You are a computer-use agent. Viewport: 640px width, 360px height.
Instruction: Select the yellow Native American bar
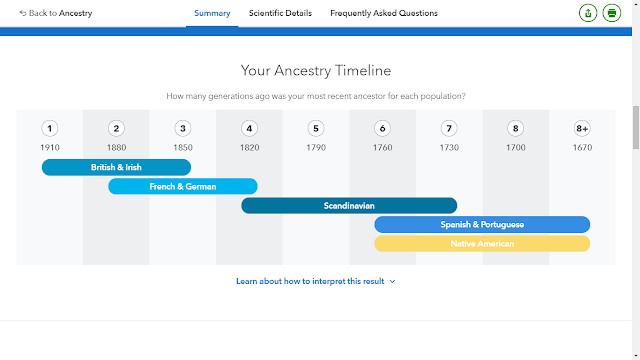(x=482, y=244)
